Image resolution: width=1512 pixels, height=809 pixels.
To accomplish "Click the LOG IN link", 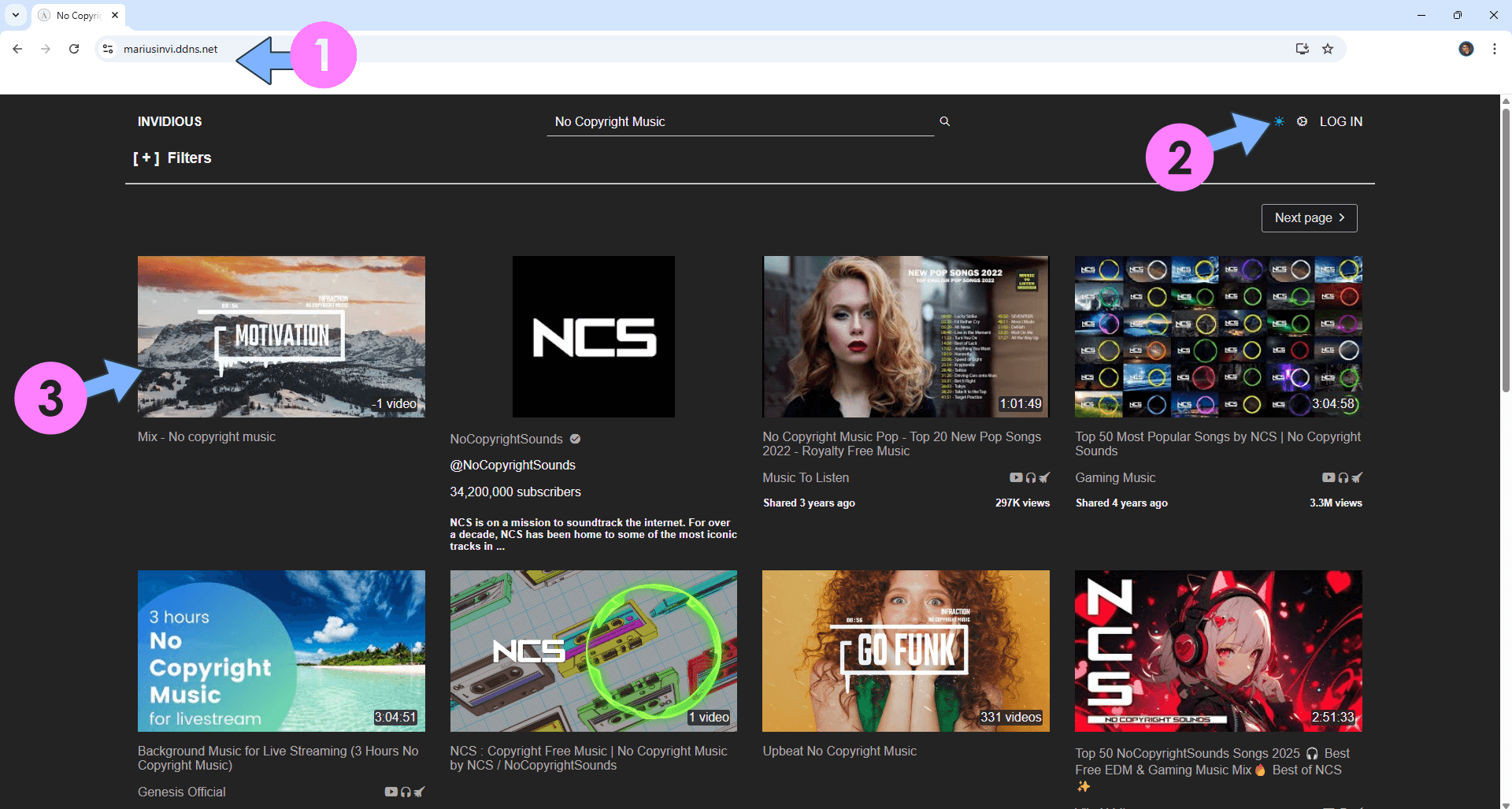I will tap(1340, 121).
